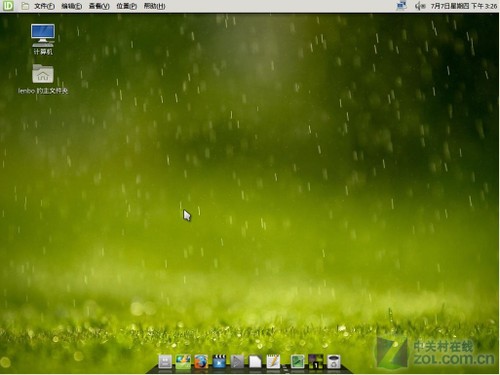This screenshot has width=500, height=375.
Task: Launch the notepad text editor icon
Action: tap(273, 362)
